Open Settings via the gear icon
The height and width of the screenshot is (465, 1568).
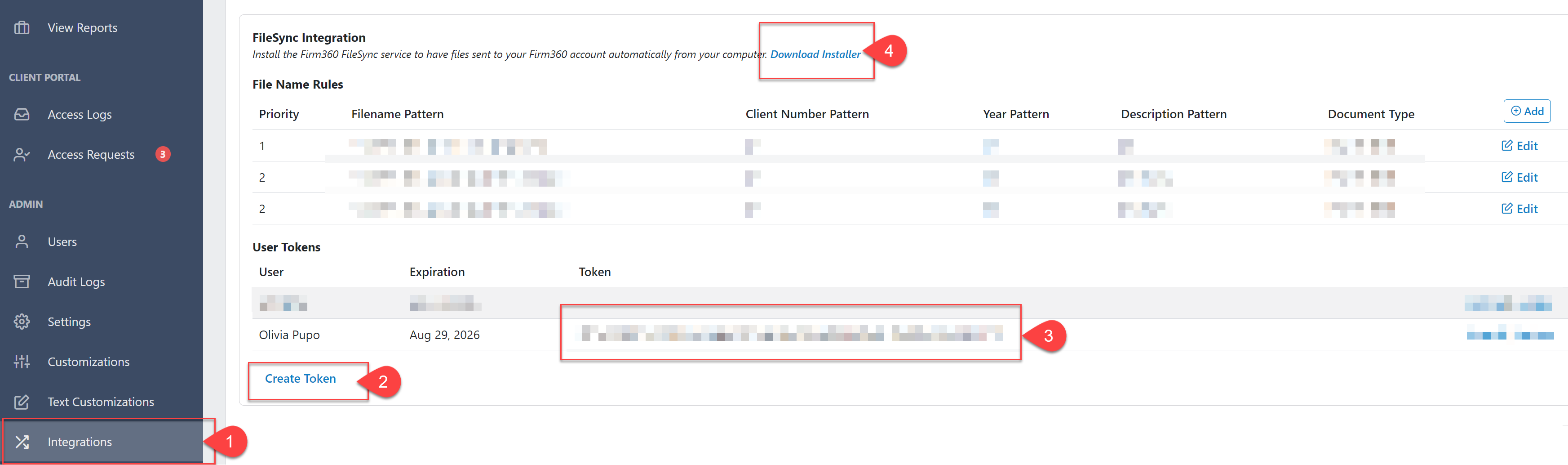point(22,321)
